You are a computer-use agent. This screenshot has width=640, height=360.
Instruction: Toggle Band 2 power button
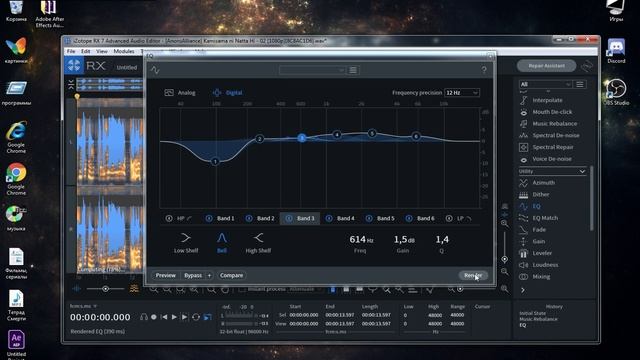[x=249, y=218]
